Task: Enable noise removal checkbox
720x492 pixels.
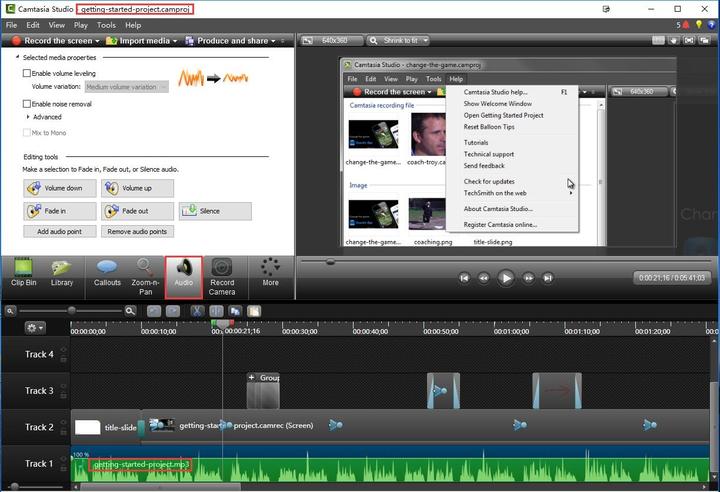Action: pyautogui.click(x=27, y=104)
